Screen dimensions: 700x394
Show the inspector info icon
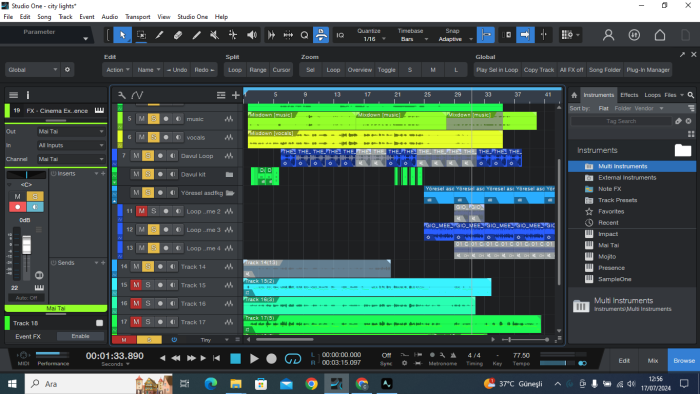(x=28, y=95)
